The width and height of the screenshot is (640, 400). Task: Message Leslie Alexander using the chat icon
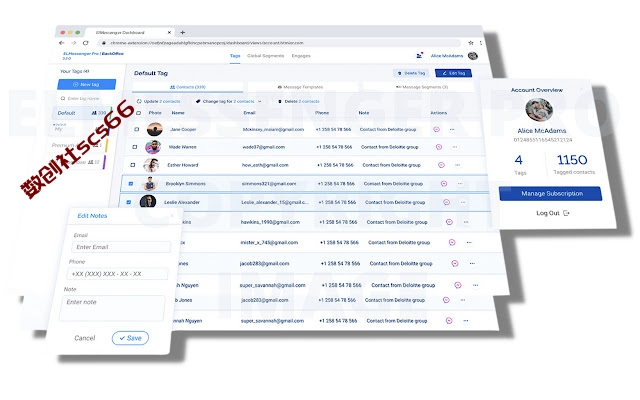447,202
